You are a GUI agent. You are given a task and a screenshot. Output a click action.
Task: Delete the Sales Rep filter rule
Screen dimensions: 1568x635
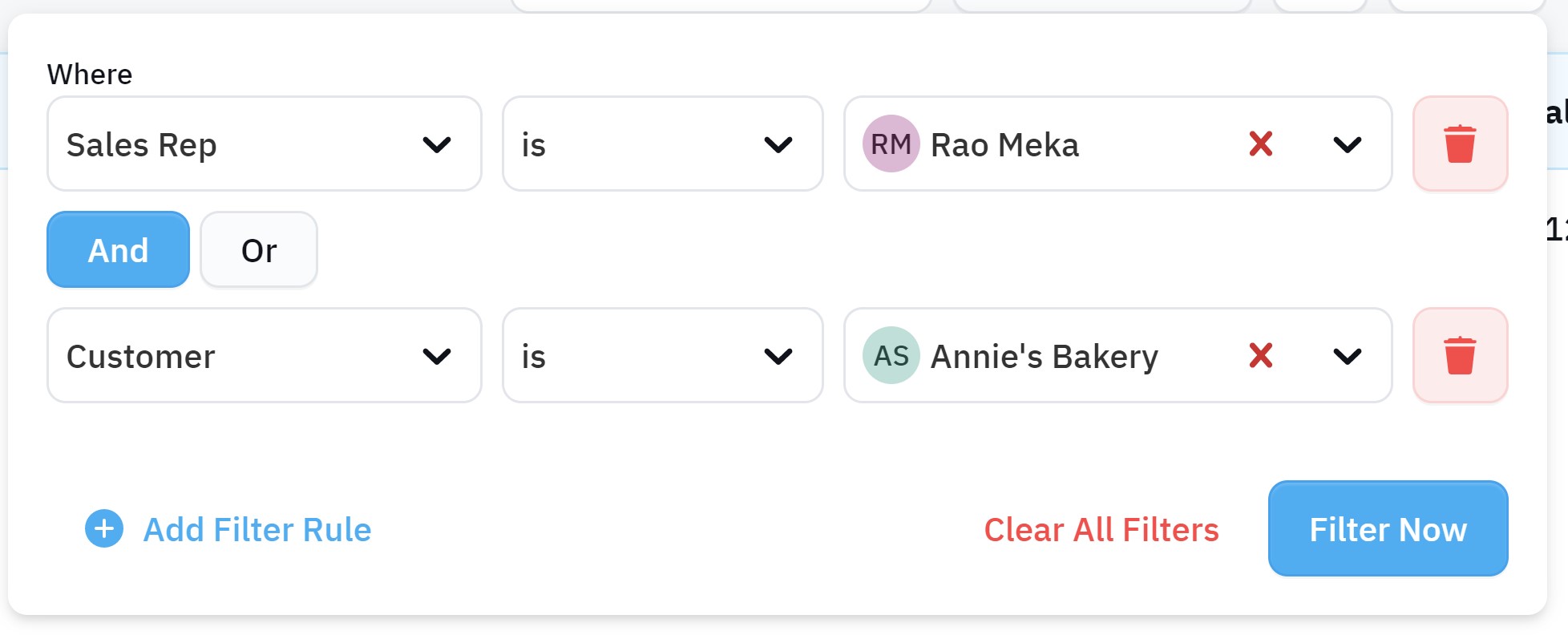1460,144
